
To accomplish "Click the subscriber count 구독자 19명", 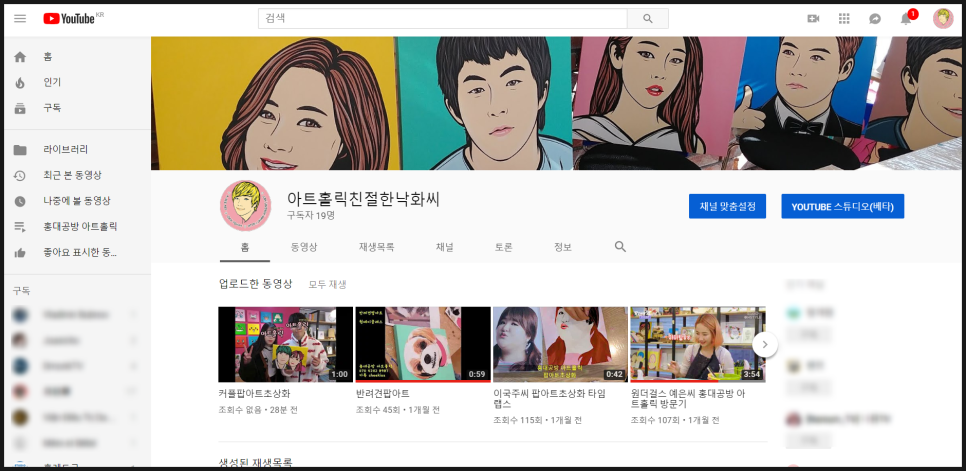I will point(310,216).
